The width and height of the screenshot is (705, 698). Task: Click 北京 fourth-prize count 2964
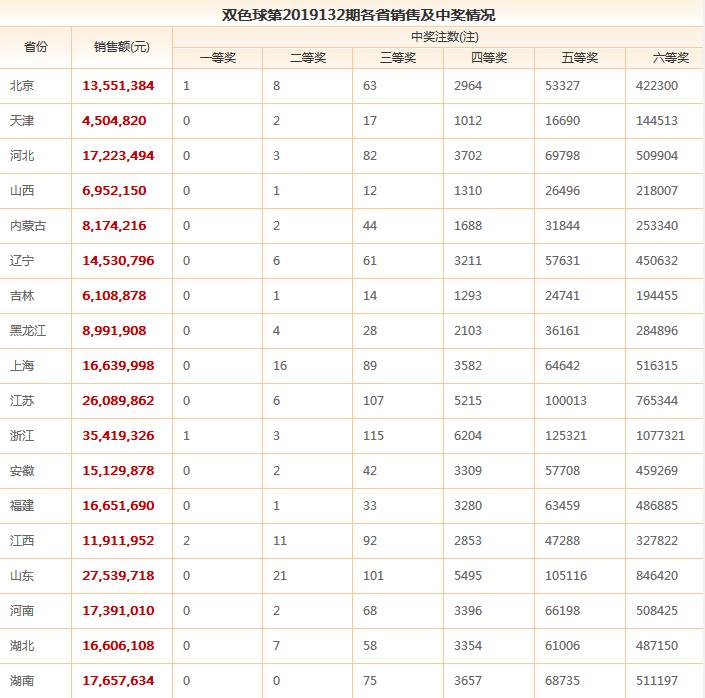468,85
